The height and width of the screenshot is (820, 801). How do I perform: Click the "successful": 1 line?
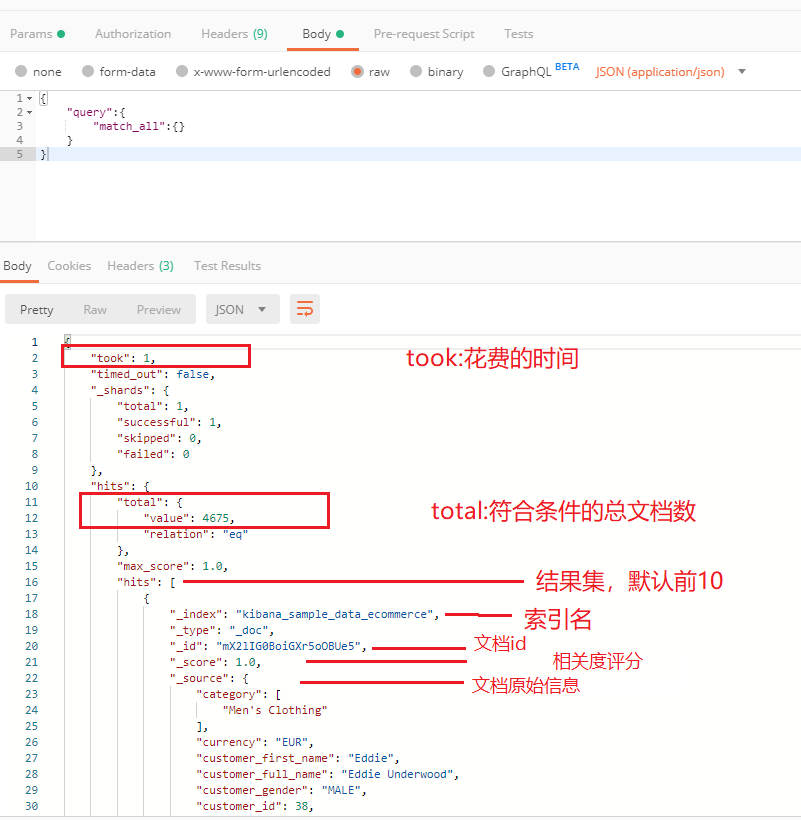pos(169,422)
